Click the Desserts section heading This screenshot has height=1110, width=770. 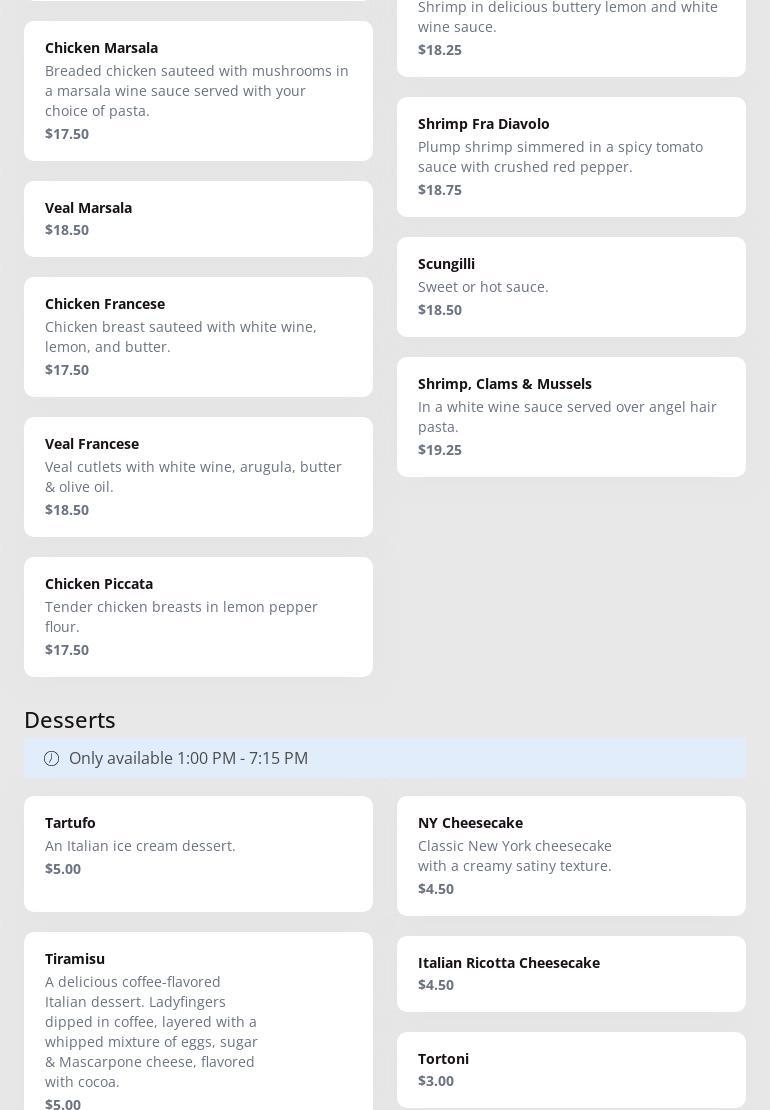70,720
